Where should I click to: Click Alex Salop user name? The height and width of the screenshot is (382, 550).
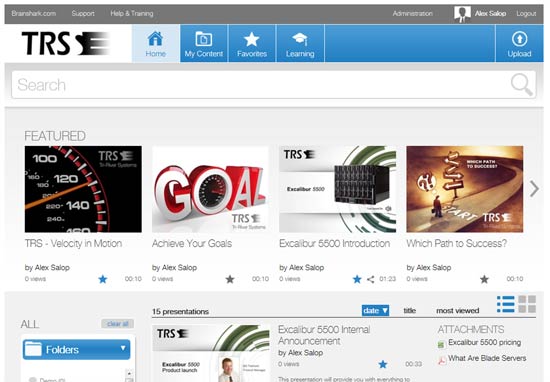pos(490,13)
